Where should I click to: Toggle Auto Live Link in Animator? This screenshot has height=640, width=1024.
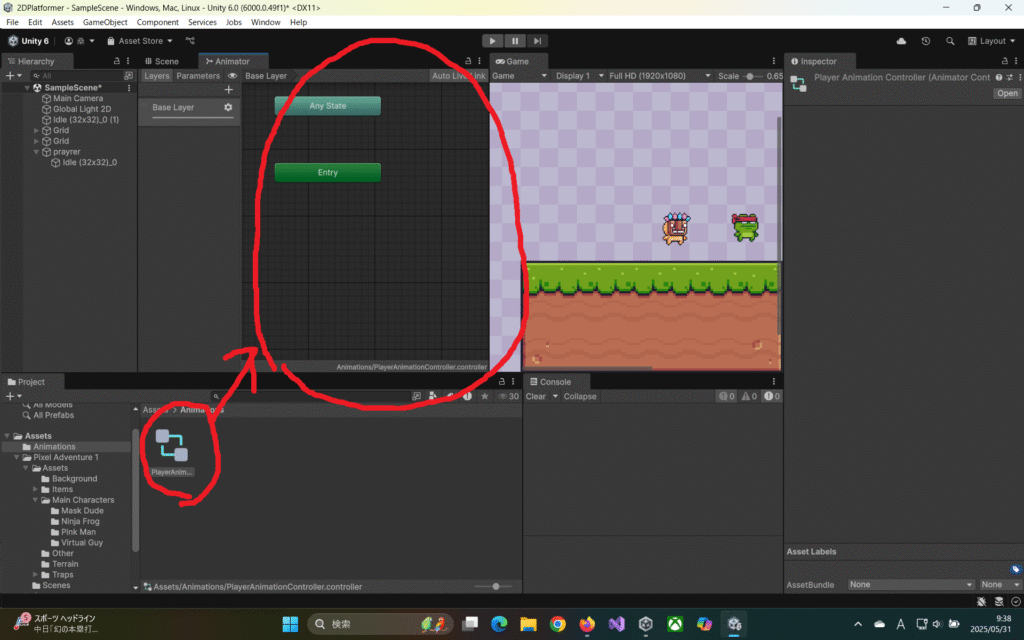(458, 76)
